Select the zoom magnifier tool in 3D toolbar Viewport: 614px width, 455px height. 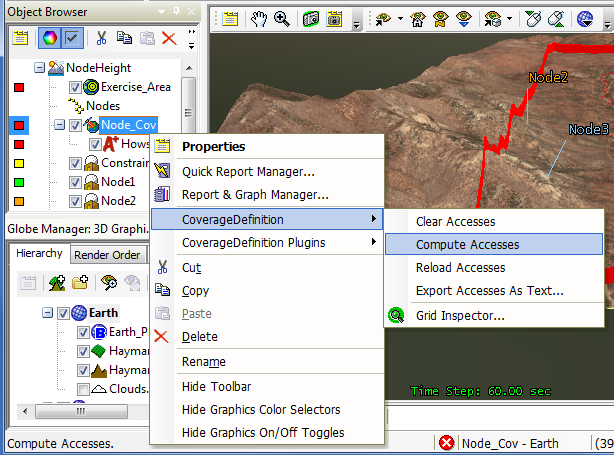282,18
